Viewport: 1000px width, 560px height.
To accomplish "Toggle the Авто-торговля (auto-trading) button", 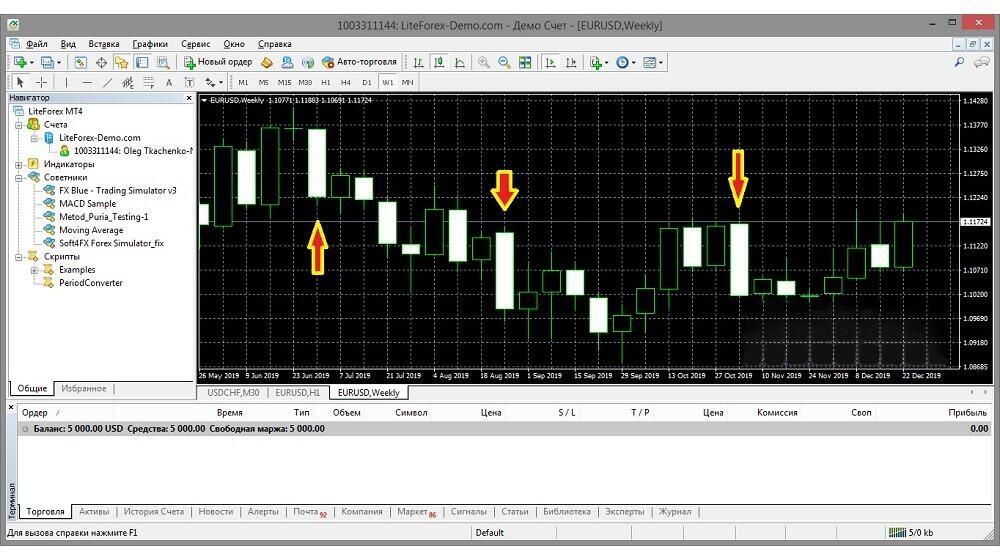I will (x=358, y=62).
